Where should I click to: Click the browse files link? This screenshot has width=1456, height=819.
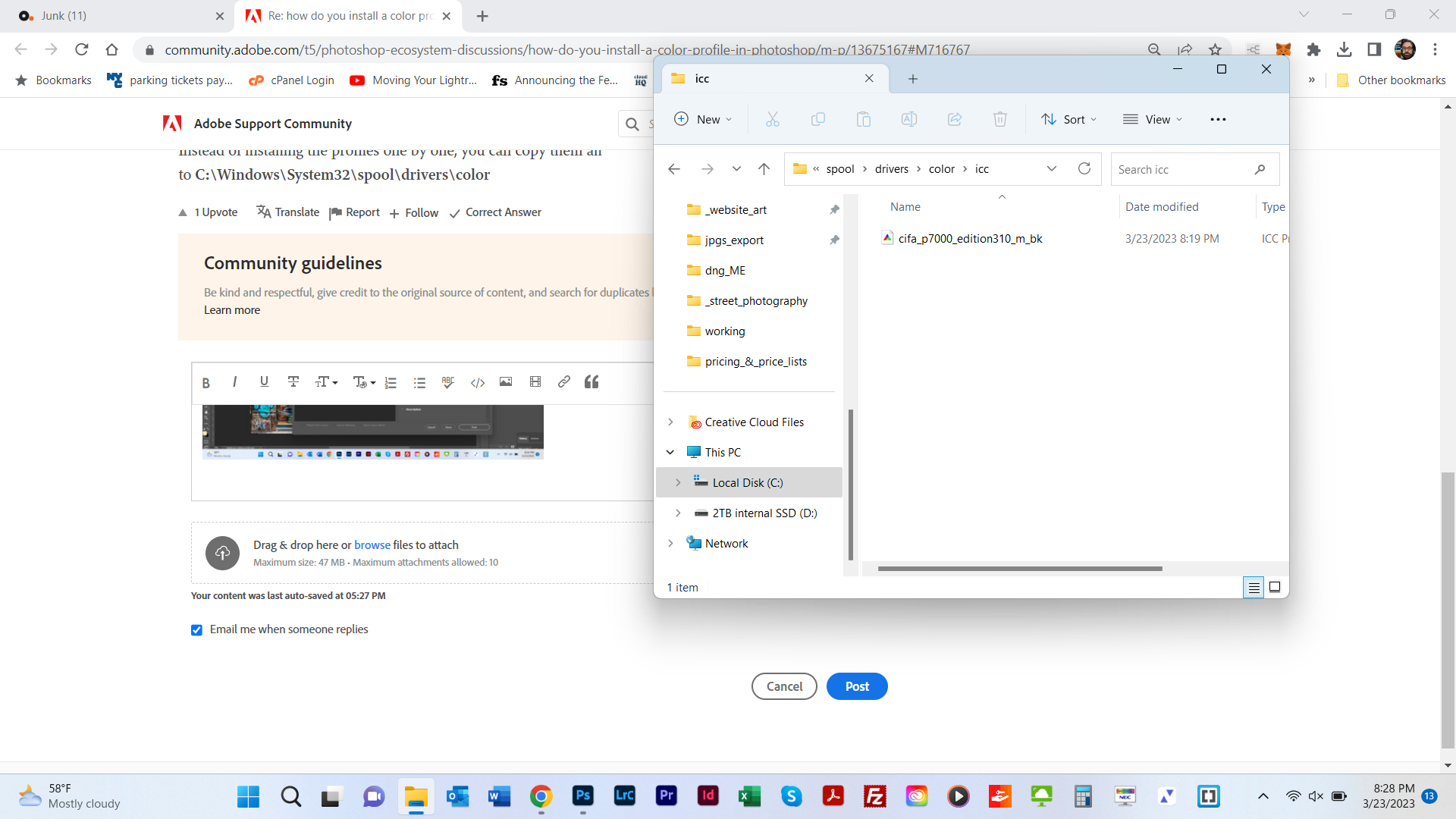pyautogui.click(x=372, y=545)
